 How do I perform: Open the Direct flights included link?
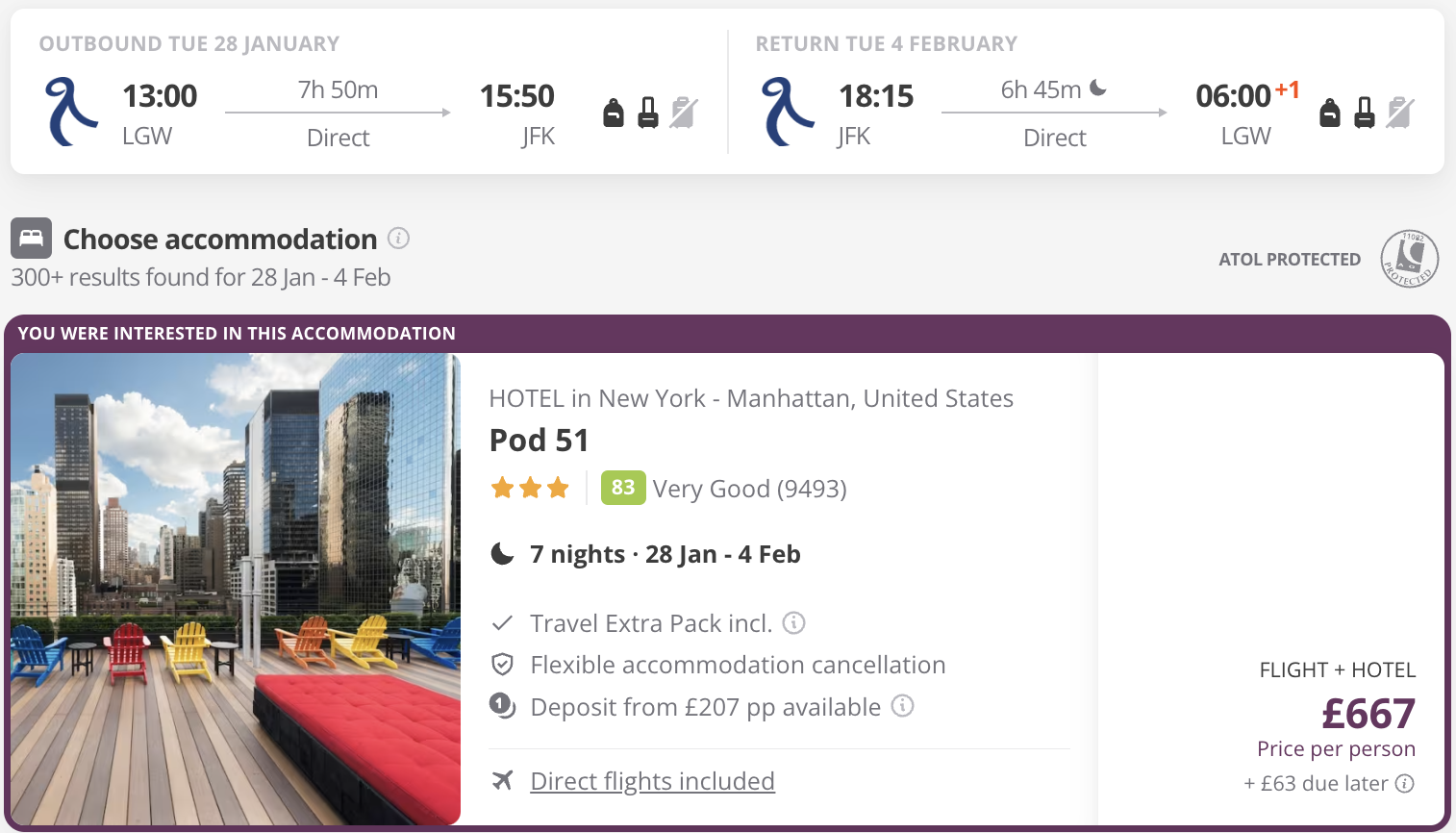coord(652,781)
